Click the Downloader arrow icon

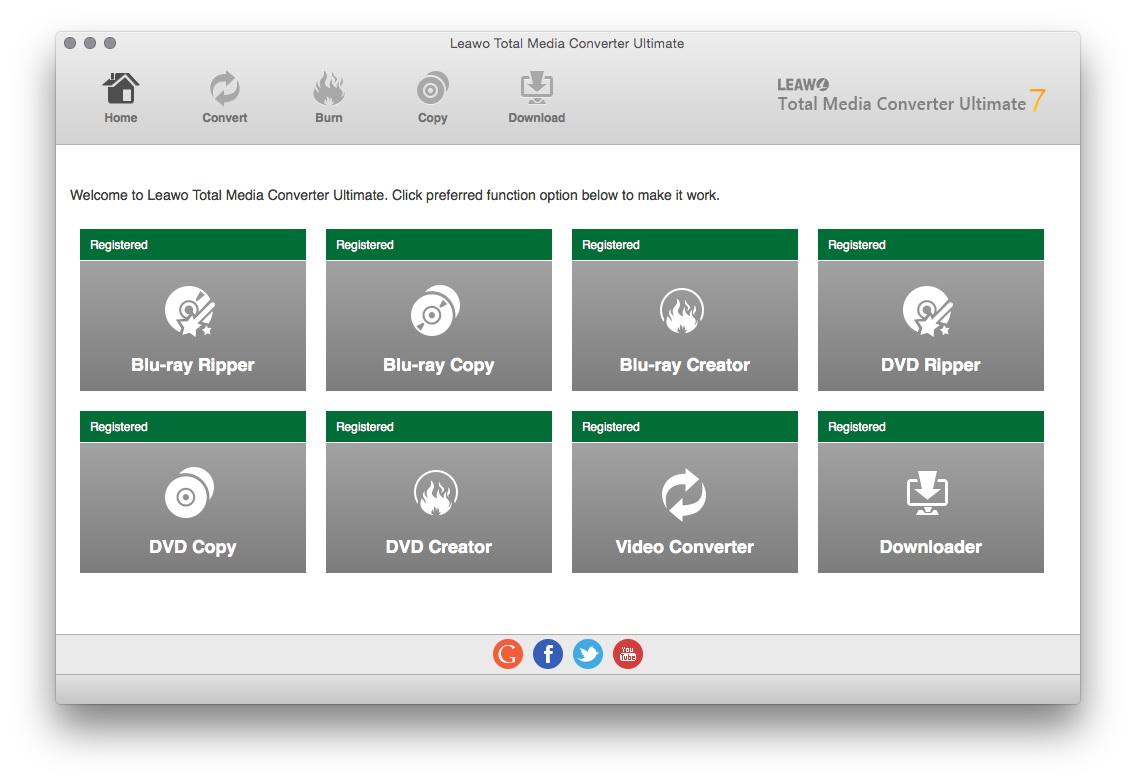click(927, 493)
